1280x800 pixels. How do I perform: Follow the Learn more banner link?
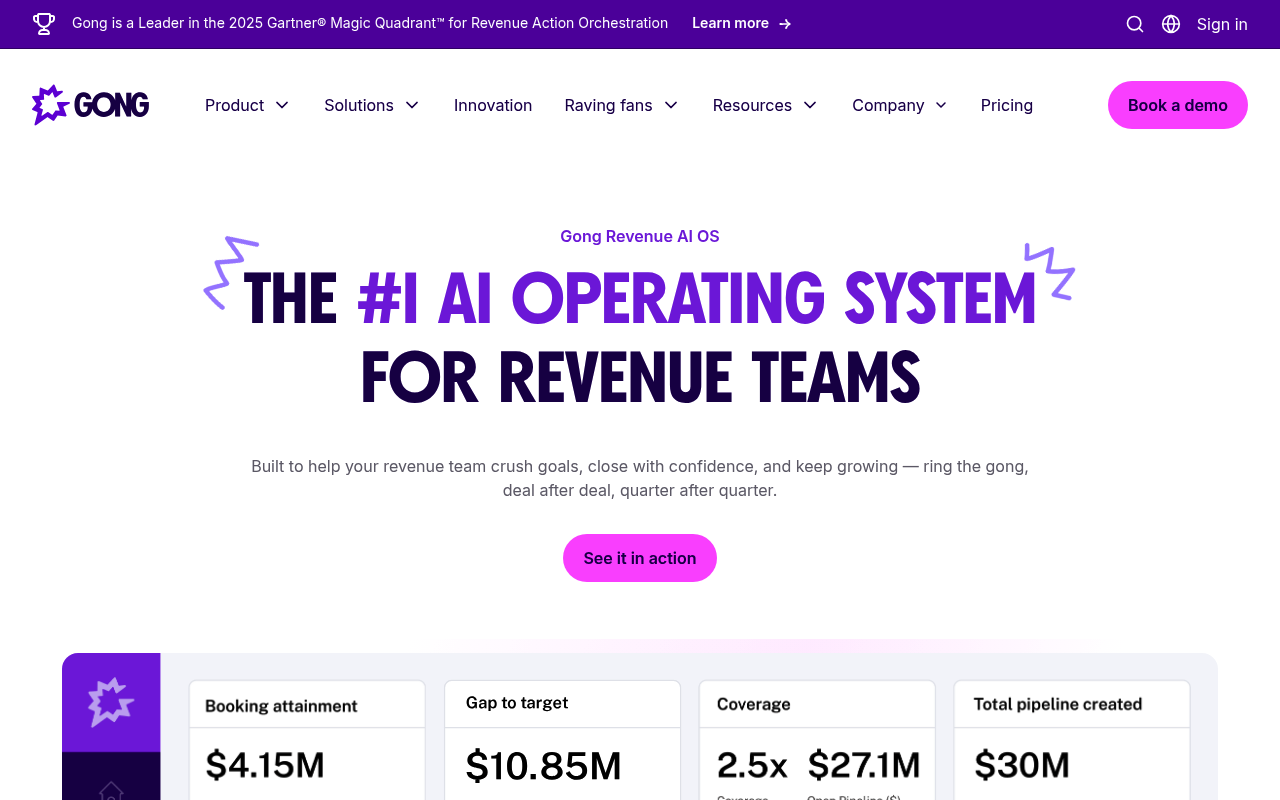(730, 23)
